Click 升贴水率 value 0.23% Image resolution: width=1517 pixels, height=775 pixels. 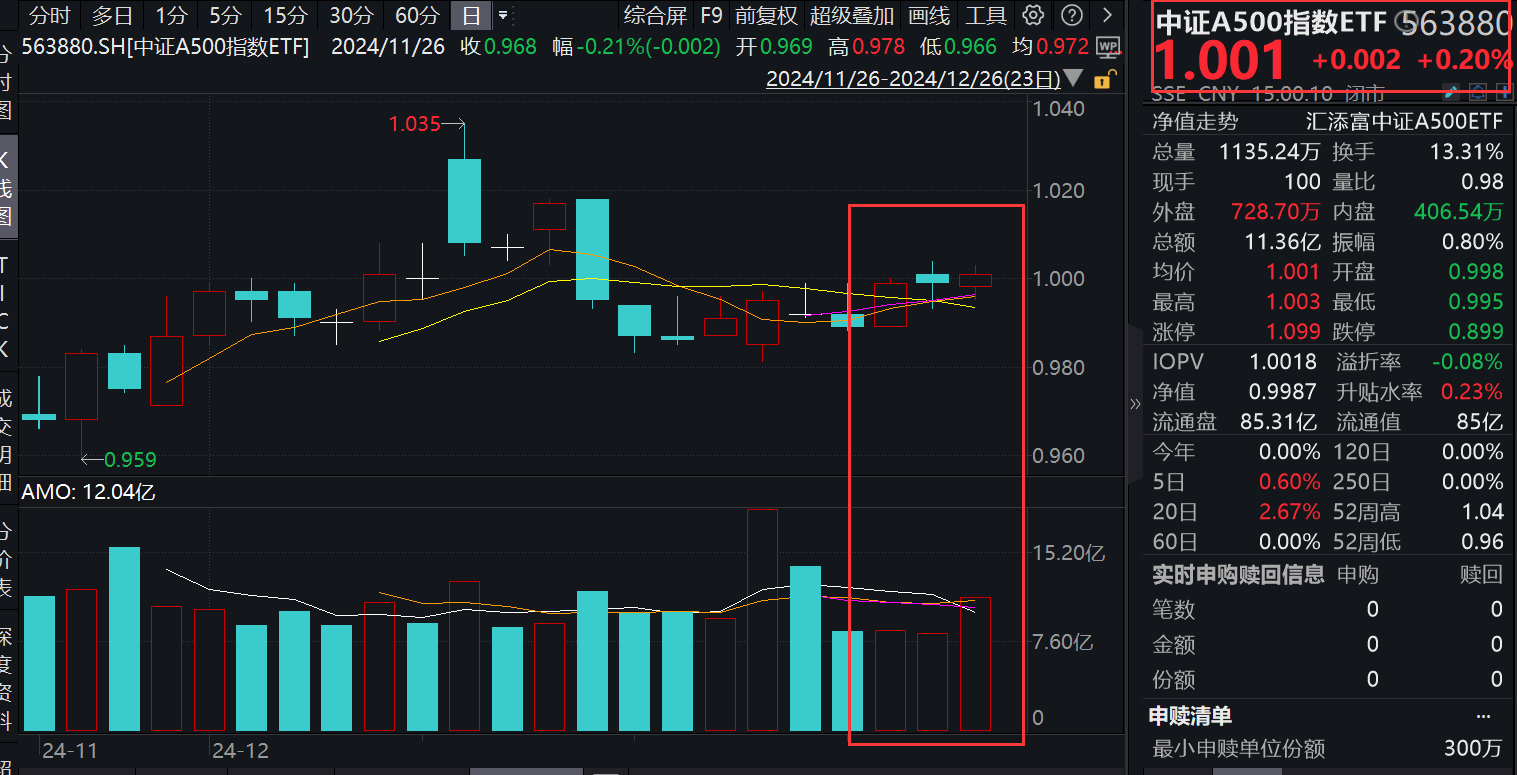point(1472,392)
